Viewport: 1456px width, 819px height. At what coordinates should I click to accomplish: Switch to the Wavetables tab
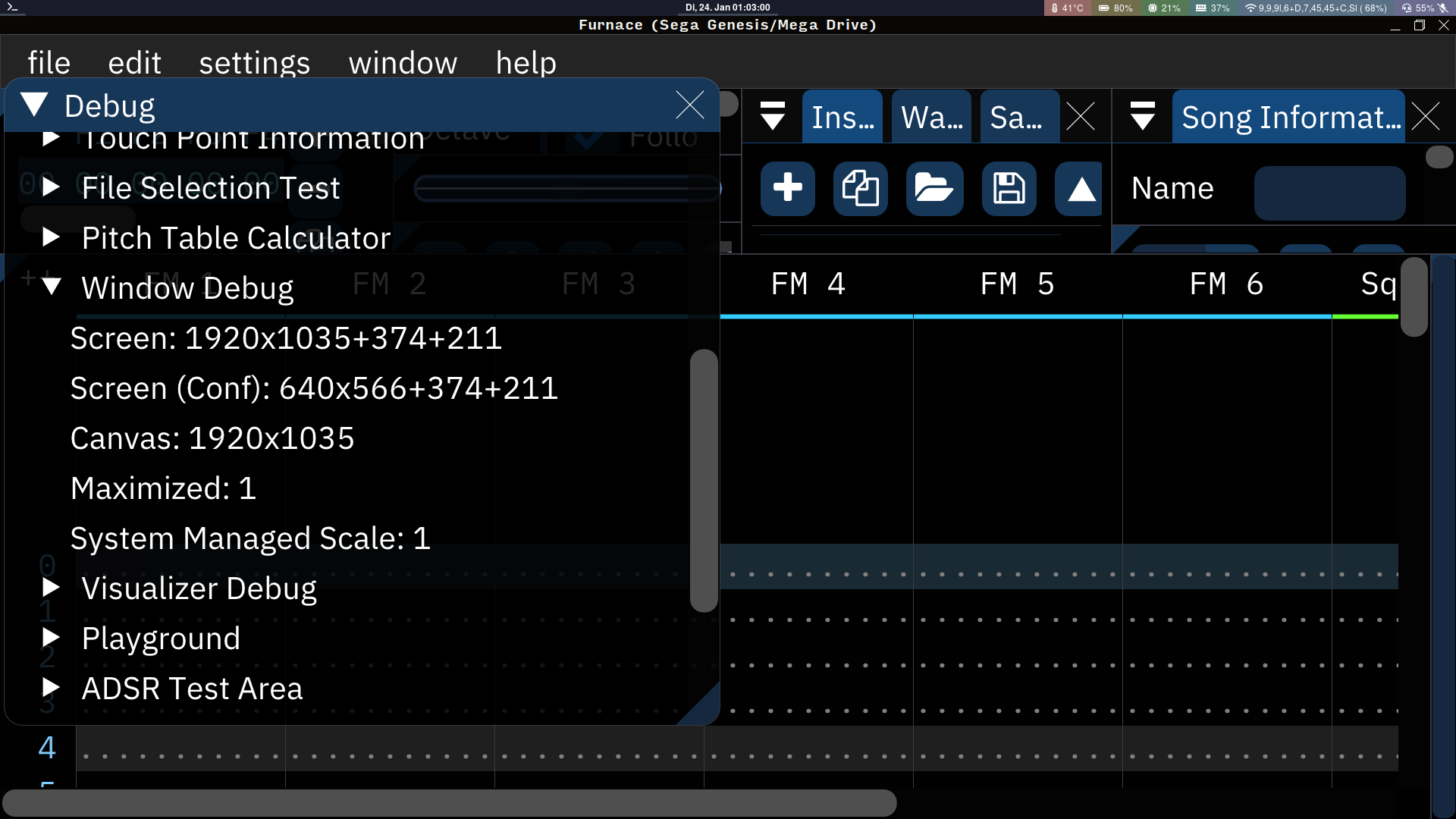[931, 117]
